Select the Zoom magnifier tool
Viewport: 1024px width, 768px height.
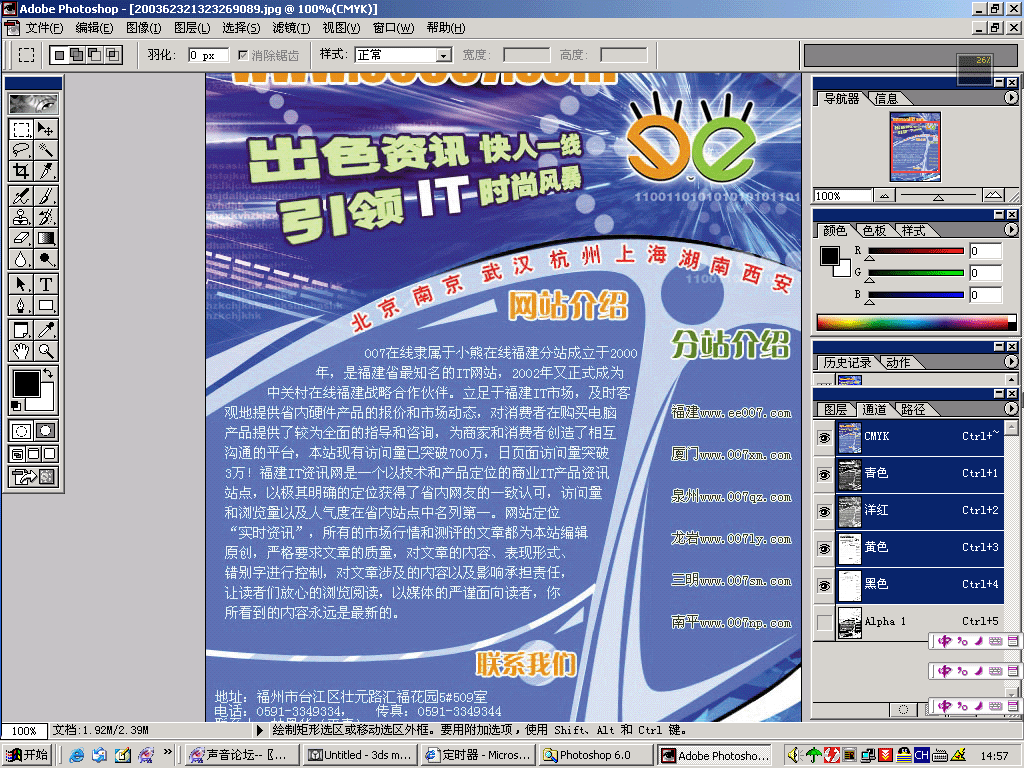click(46, 351)
